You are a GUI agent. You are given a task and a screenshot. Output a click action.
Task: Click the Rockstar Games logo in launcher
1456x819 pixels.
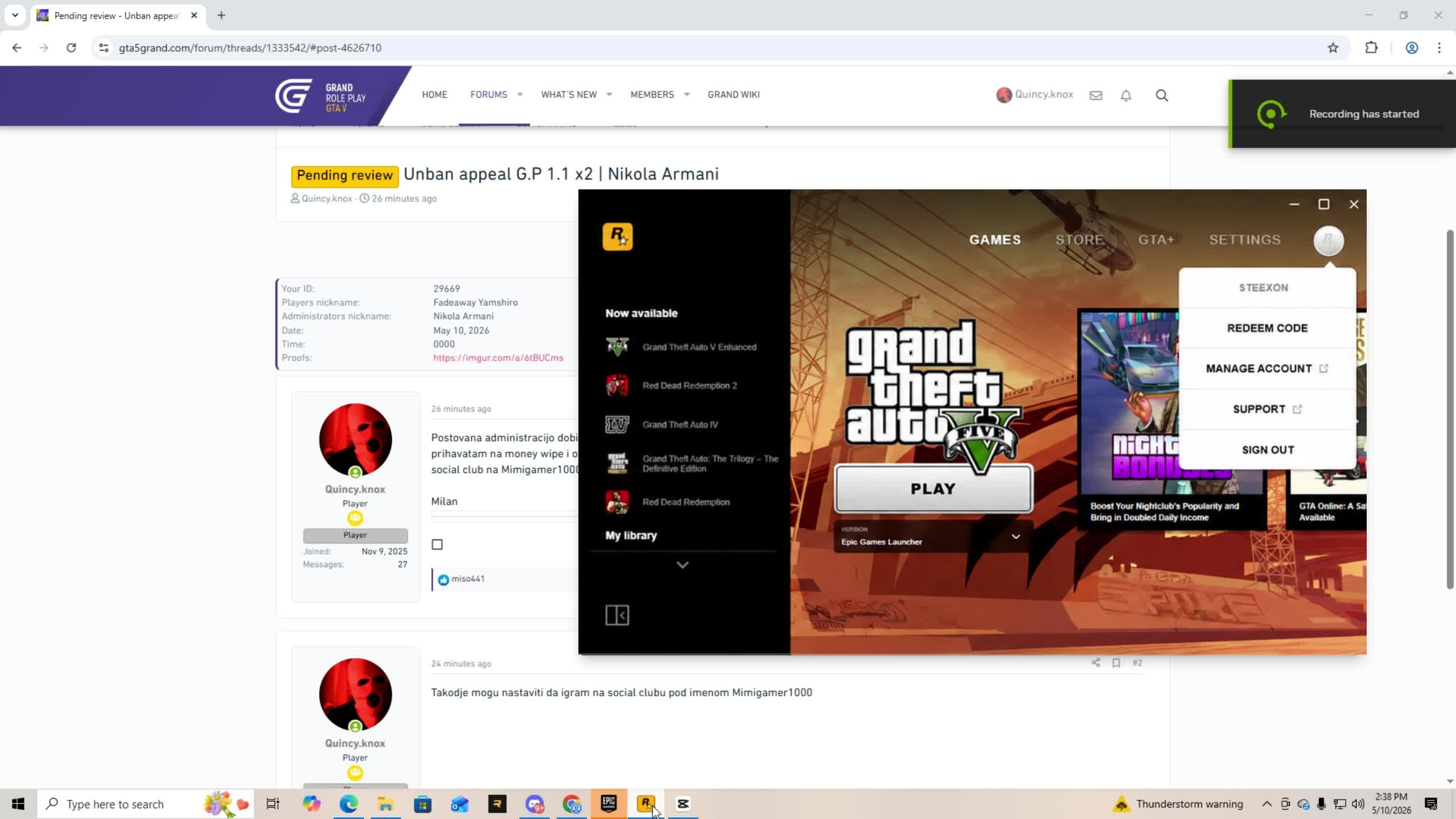click(x=617, y=237)
